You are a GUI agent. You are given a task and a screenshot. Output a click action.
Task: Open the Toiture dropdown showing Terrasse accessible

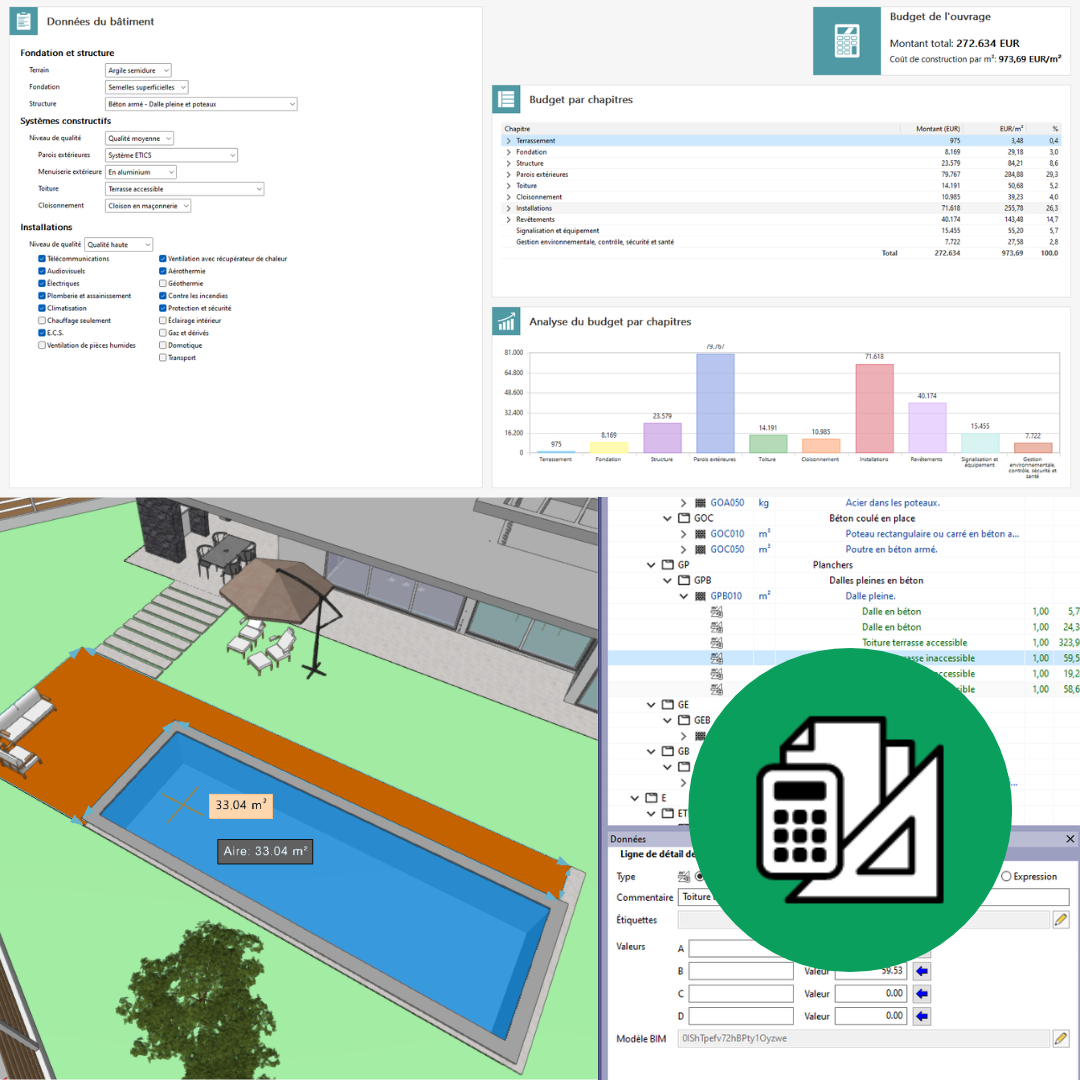click(184, 188)
